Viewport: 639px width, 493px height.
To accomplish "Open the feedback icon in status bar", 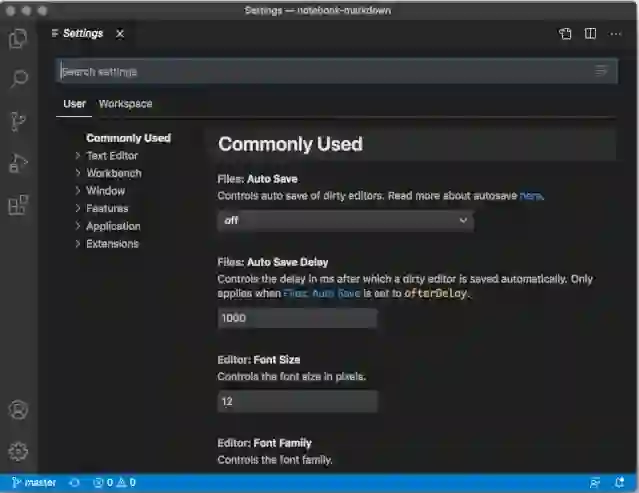I will (595, 483).
